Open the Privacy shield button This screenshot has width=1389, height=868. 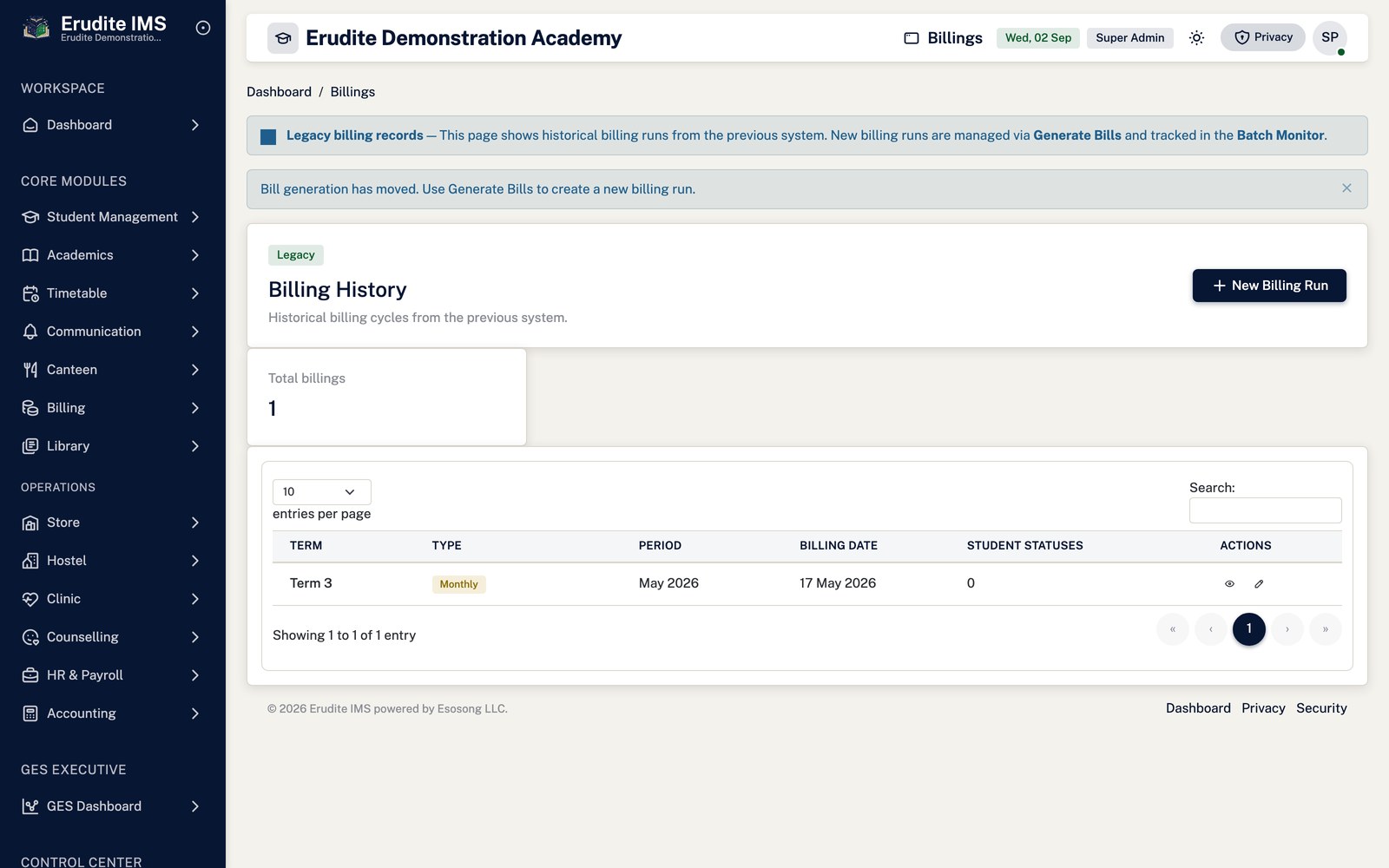(x=1263, y=37)
